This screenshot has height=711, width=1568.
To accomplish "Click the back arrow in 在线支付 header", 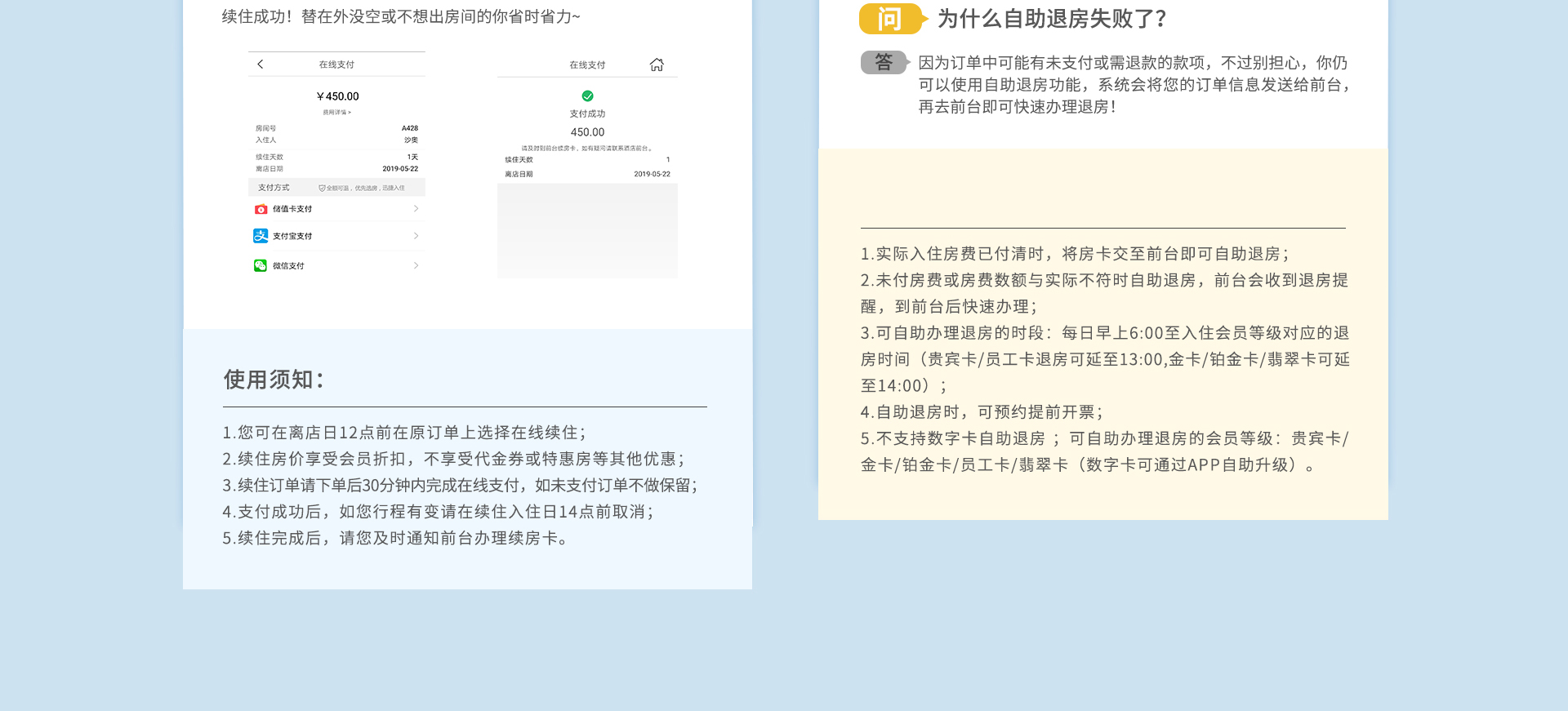I will [x=260, y=64].
